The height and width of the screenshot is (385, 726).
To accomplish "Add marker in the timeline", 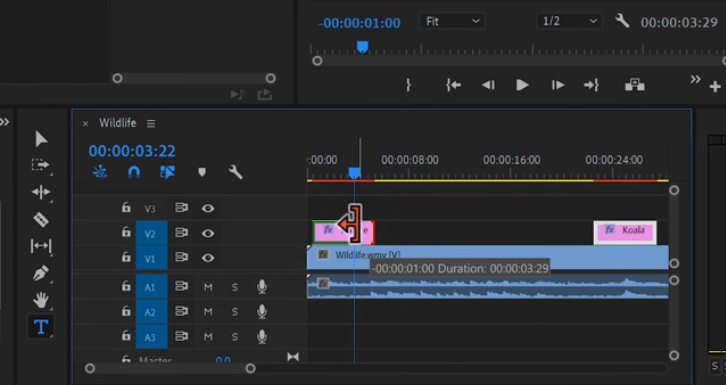I will (x=202, y=173).
